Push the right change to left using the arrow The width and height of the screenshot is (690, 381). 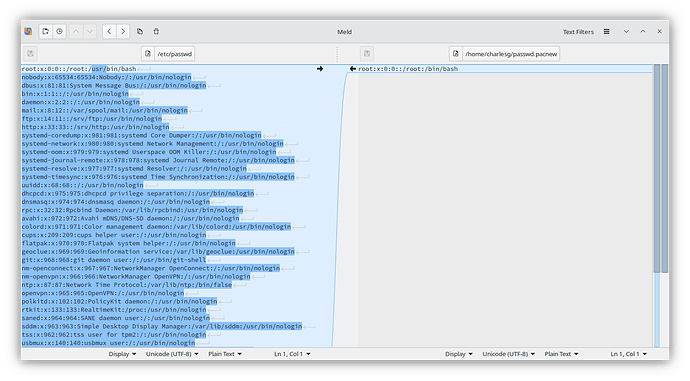(x=352, y=69)
